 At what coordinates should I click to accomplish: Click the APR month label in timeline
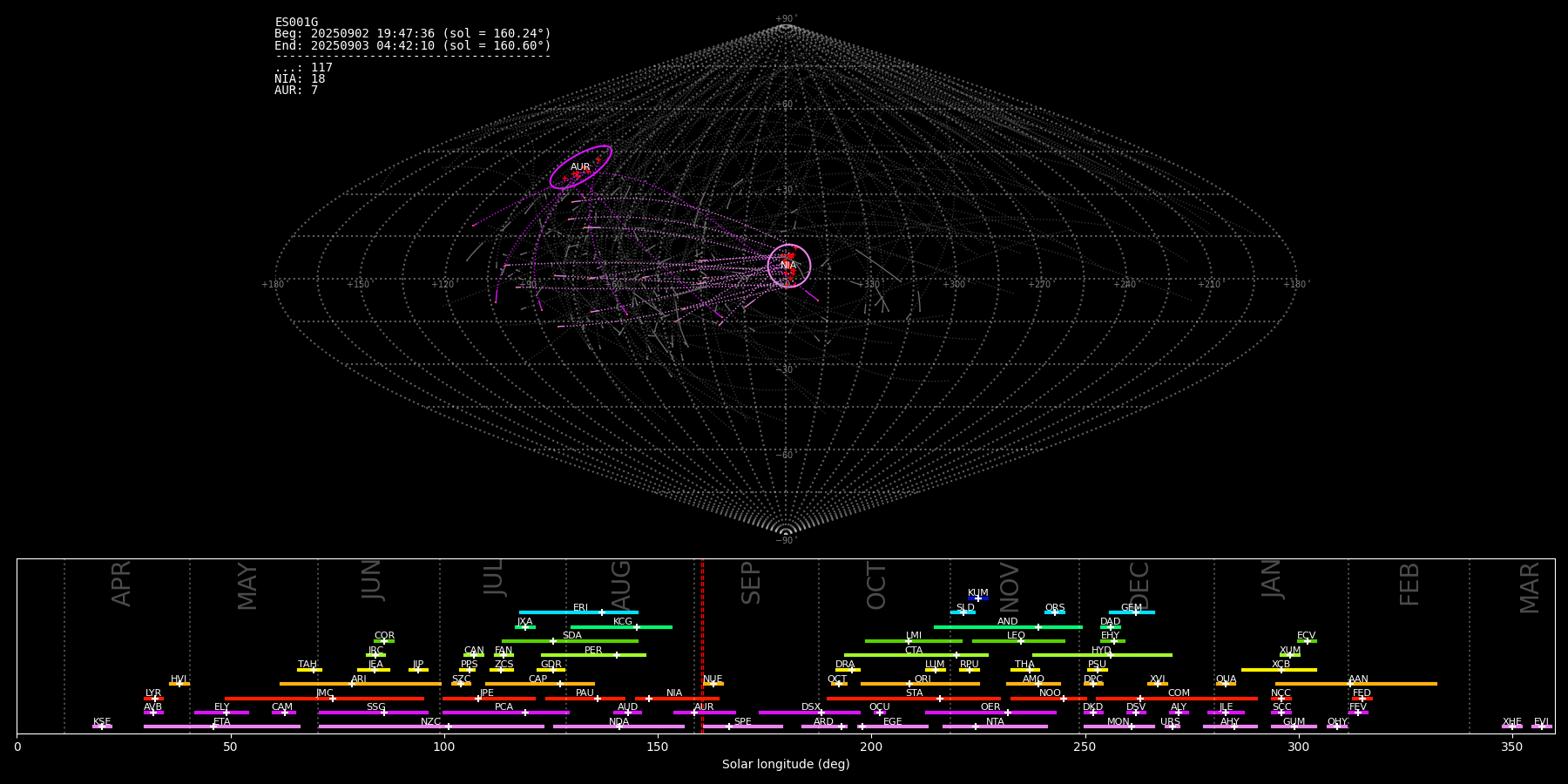[121, 583]
